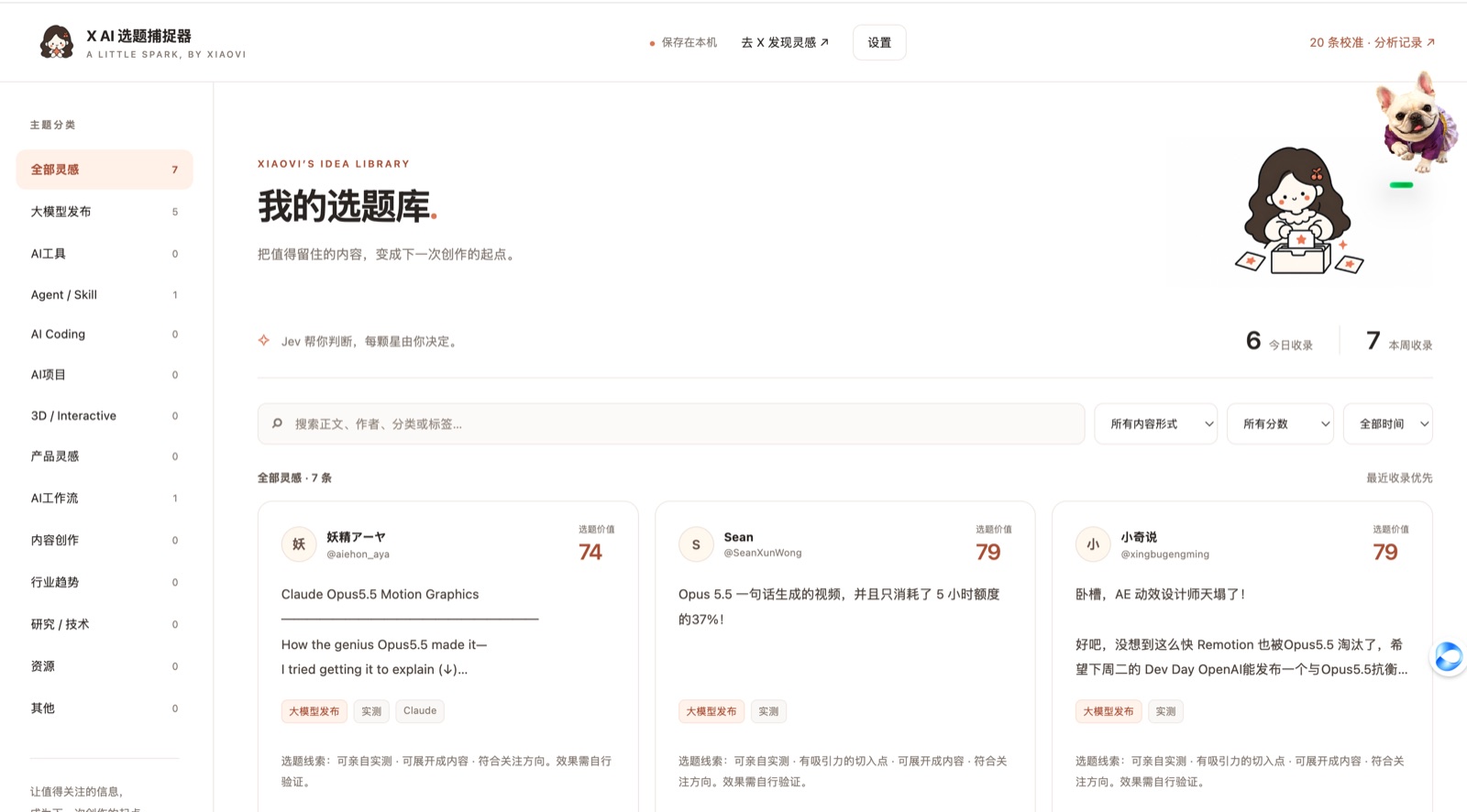Click the 设置 settings button

coord(879,42)
